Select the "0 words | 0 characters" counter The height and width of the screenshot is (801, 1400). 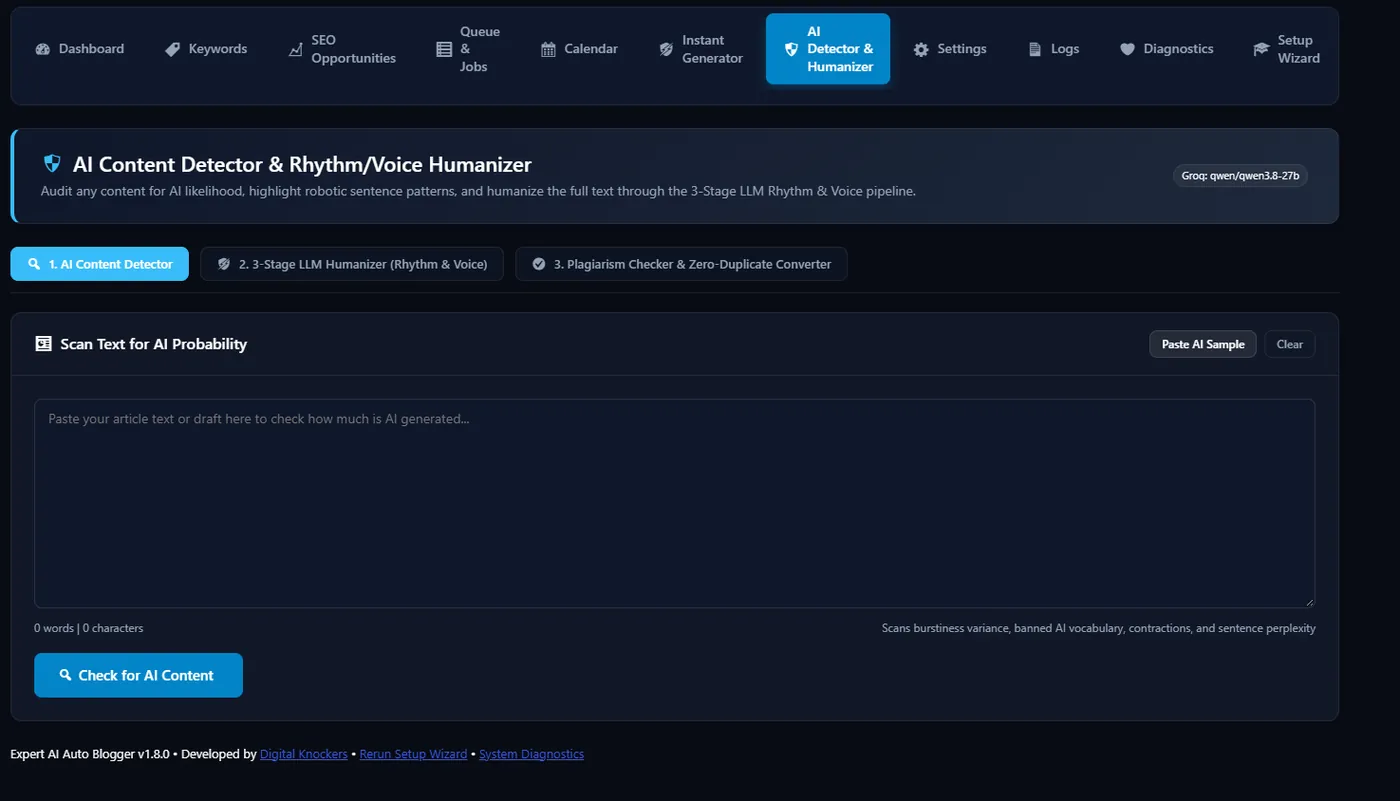point(89,628)
